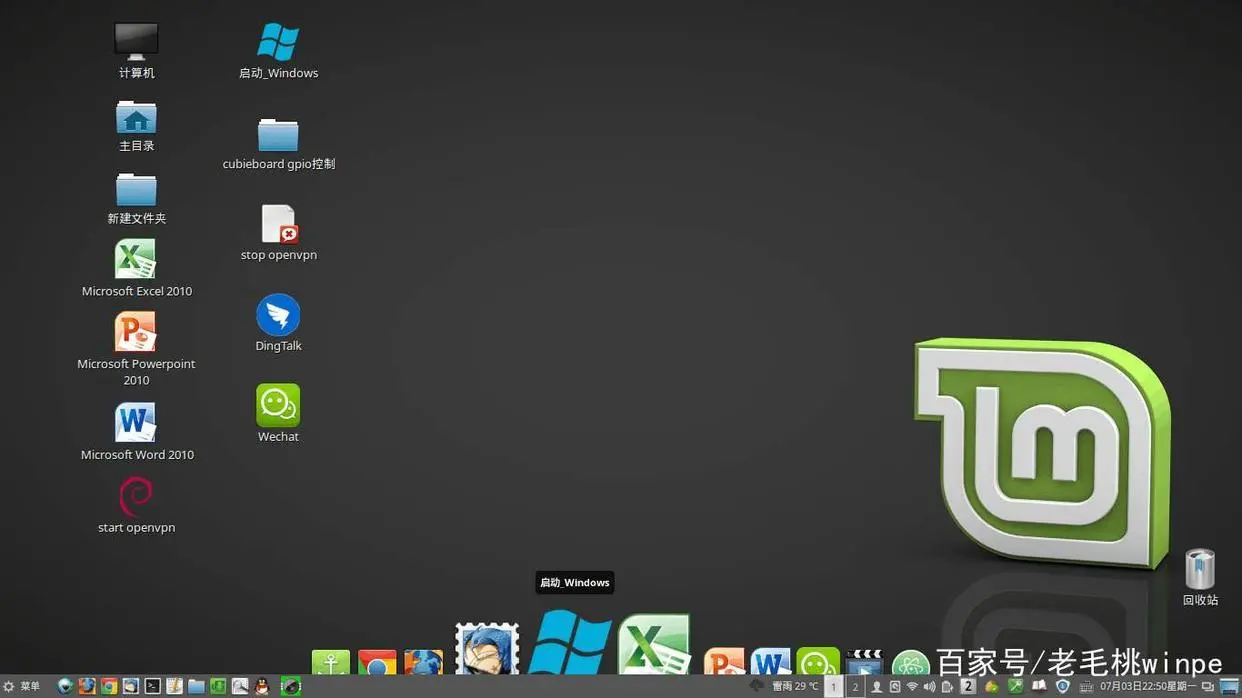Click the user account tray icon
The image size is (1242, 698).
click(877, 686)
